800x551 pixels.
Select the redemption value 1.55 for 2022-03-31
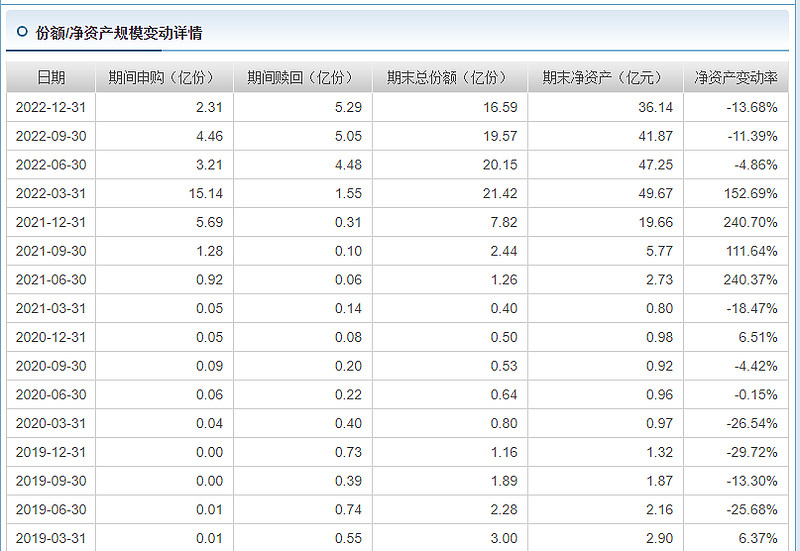pyautogui.click(x=348, y=193)
